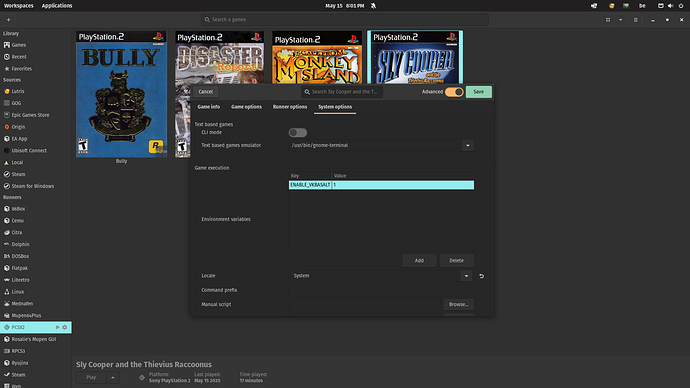Open the text based games emulator dropdown
690x388 pixels.
468,146
